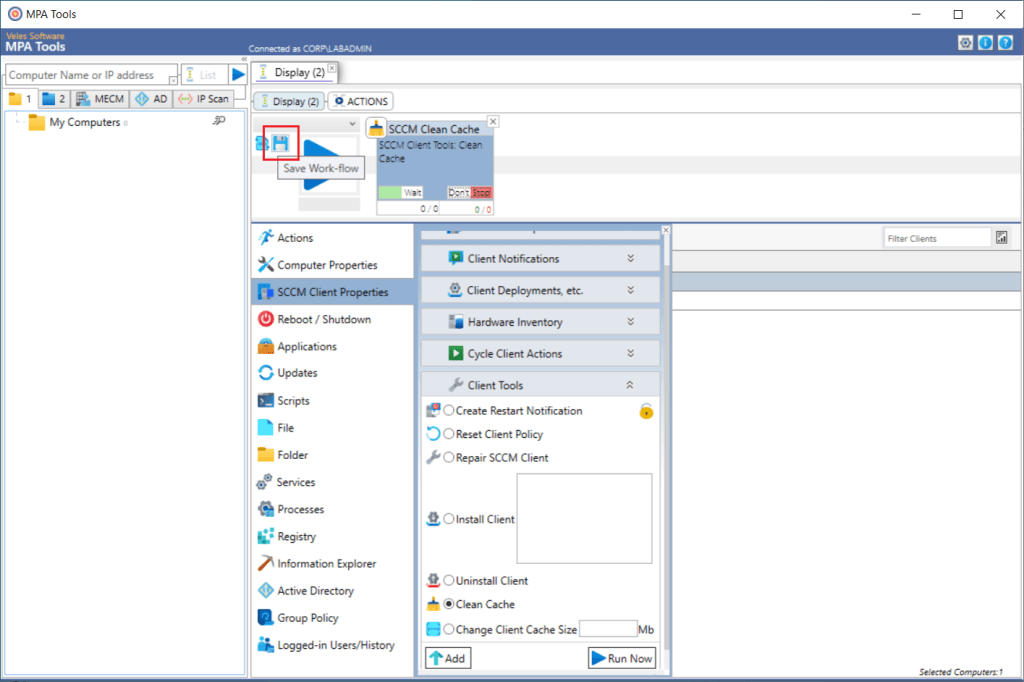This screenshot has height=682, width=1024.
Task: Open the MECM tab
Action: [100, 99]
